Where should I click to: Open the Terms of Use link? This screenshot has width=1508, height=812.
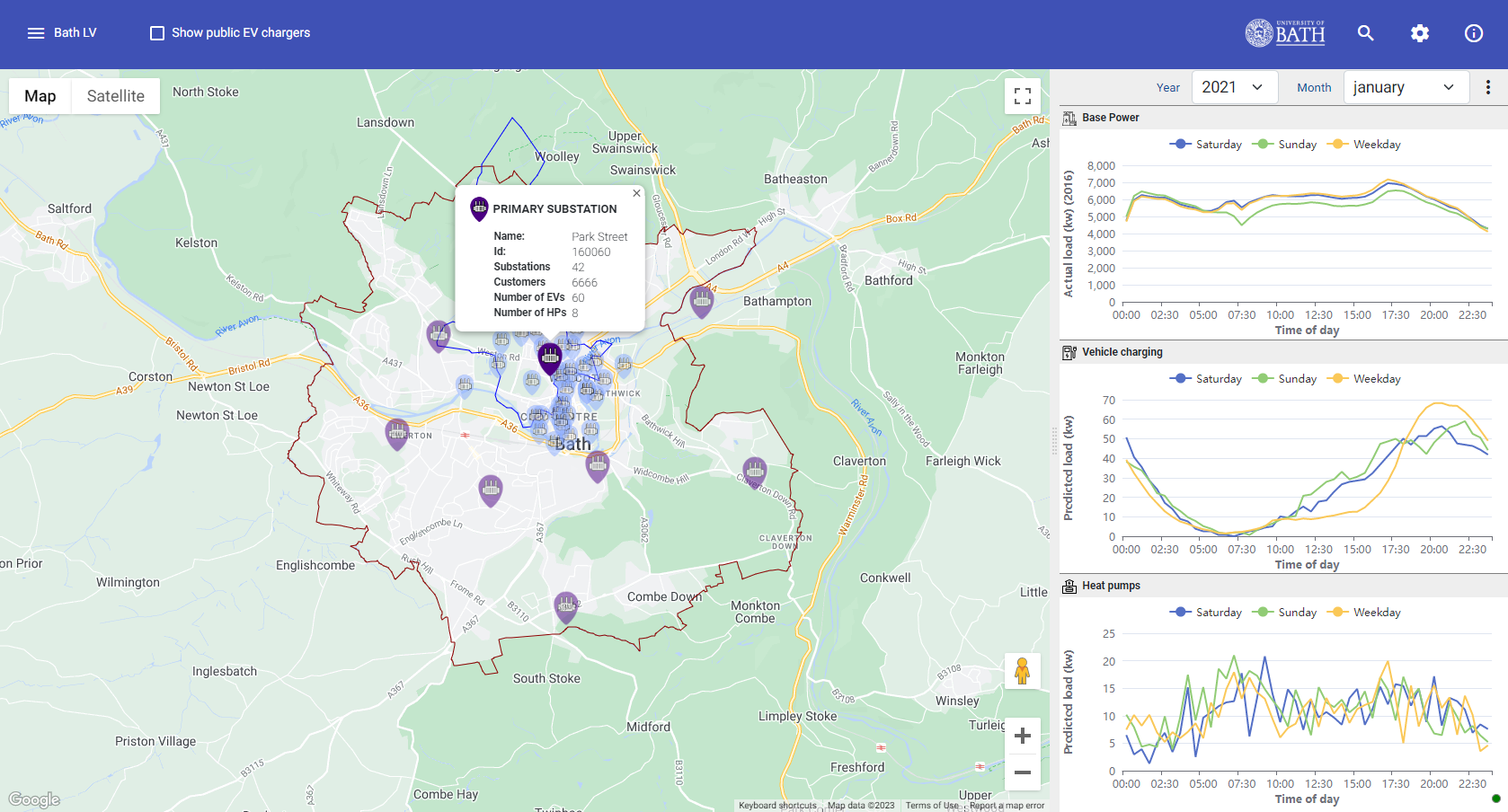click(931, 806)
